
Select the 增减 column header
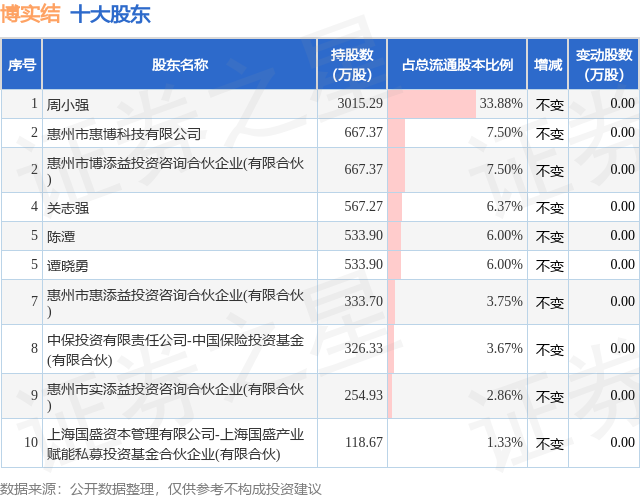548,64
